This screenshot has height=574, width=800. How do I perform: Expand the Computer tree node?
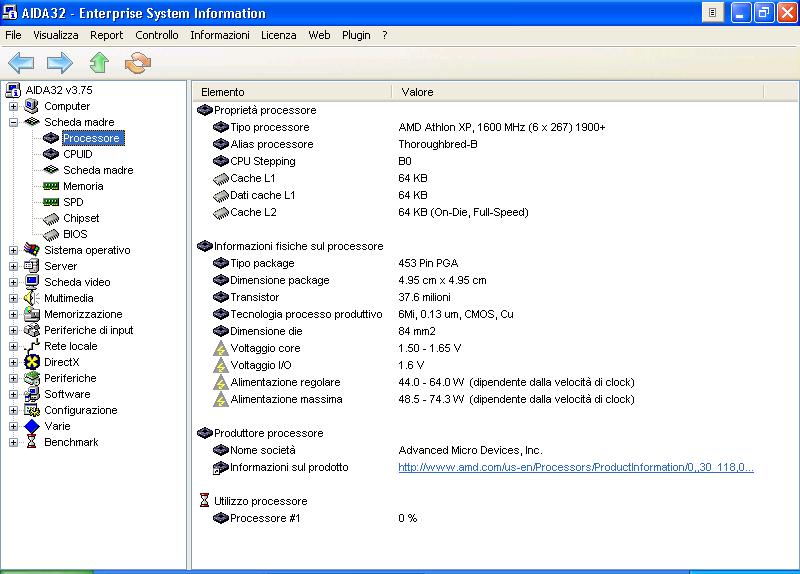click(13, 106)
